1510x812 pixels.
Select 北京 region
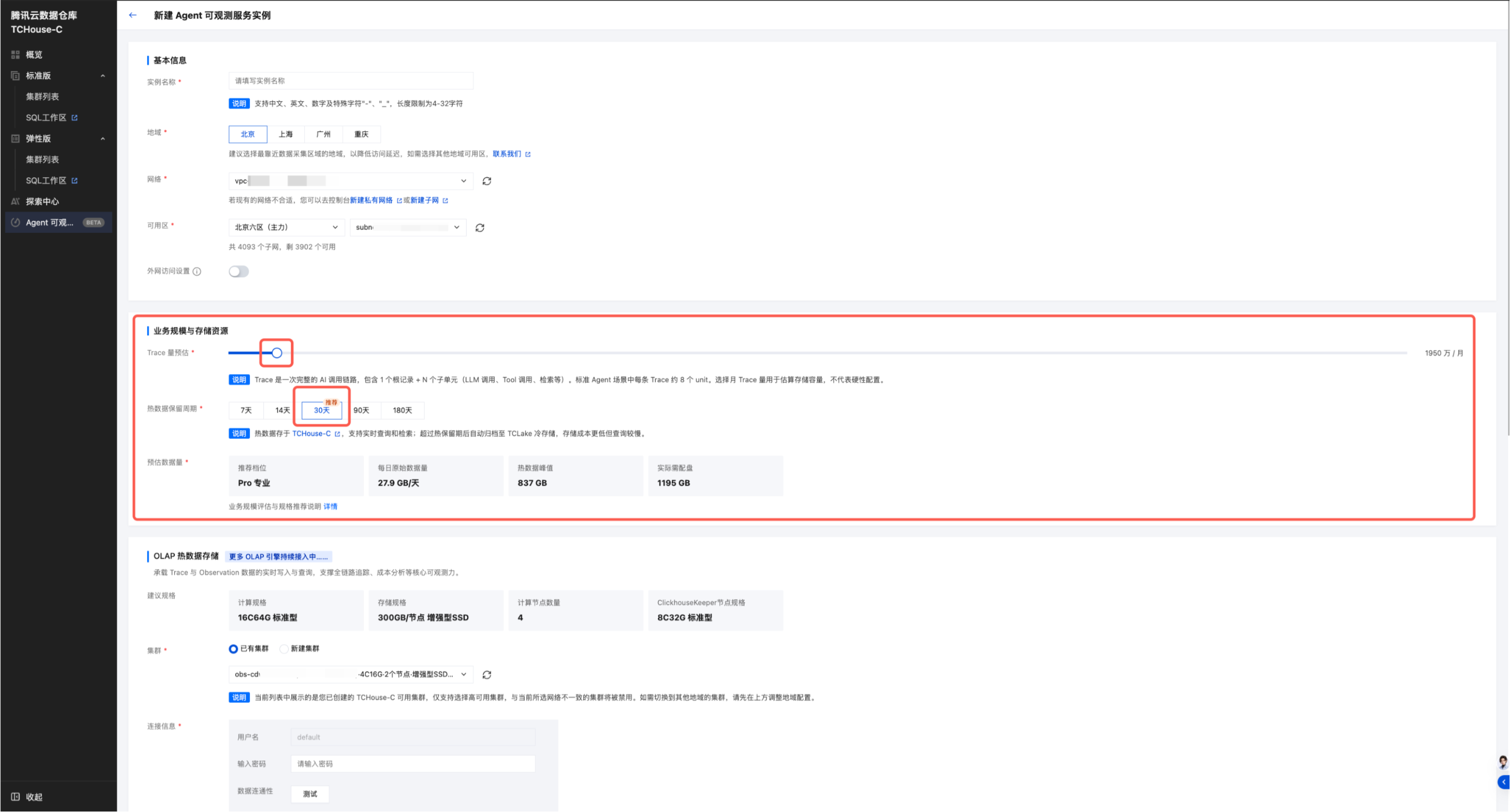[248, 134]
